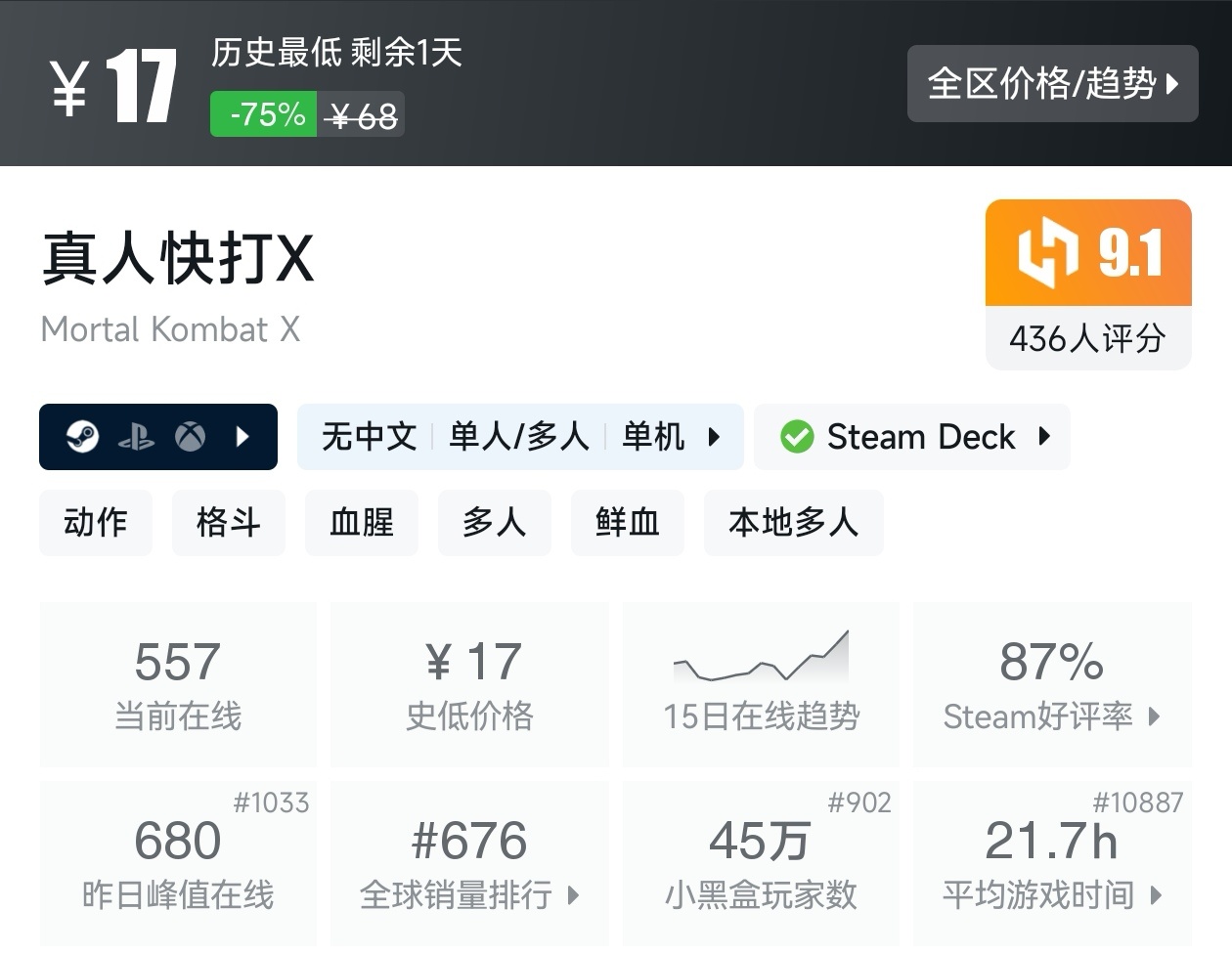Click the large ¥17 current price

click(113, 87)
